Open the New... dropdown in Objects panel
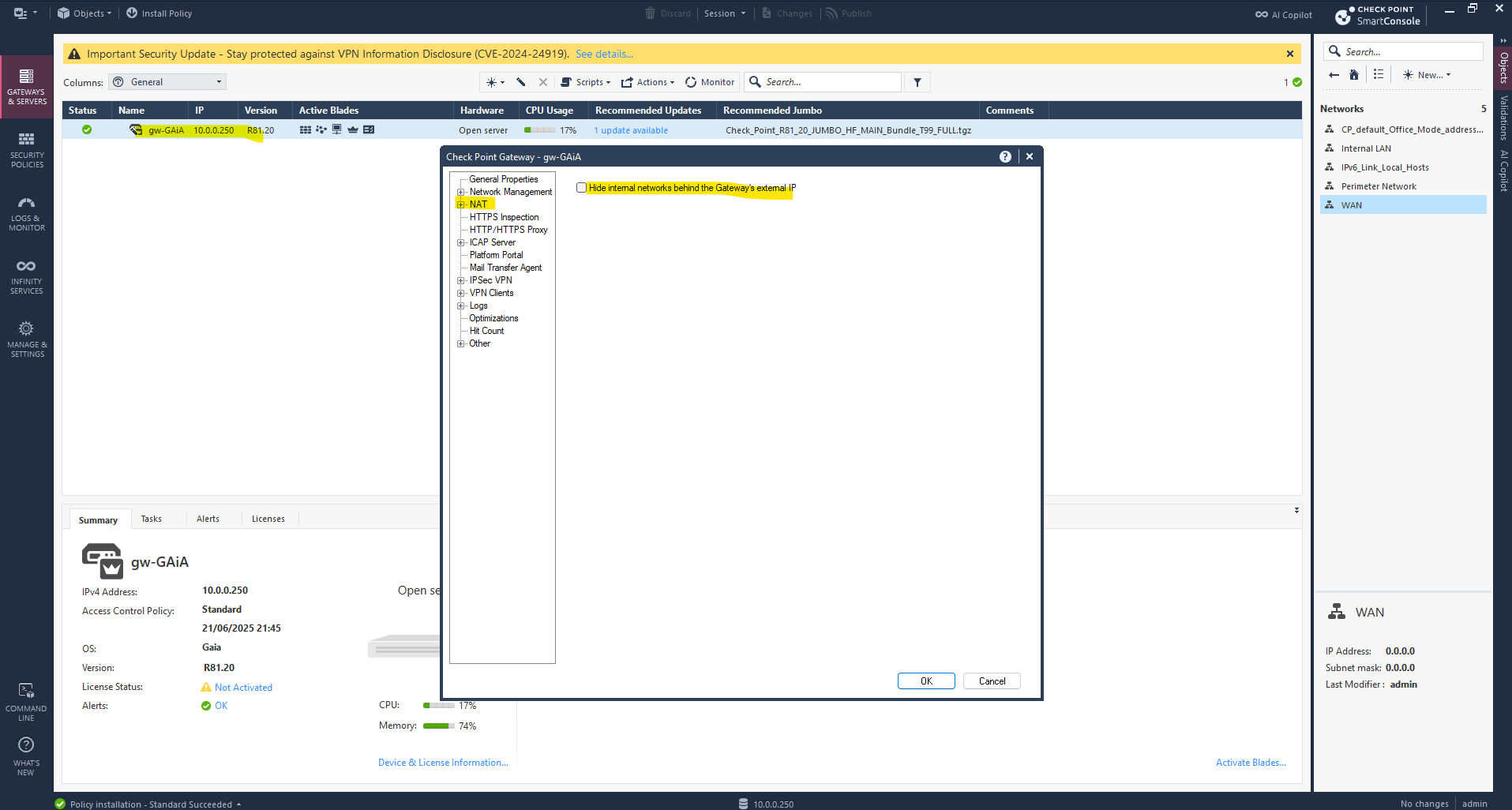Image resolution: width=1512 pixels, height=810 pixels. [x=1427, y=75]
